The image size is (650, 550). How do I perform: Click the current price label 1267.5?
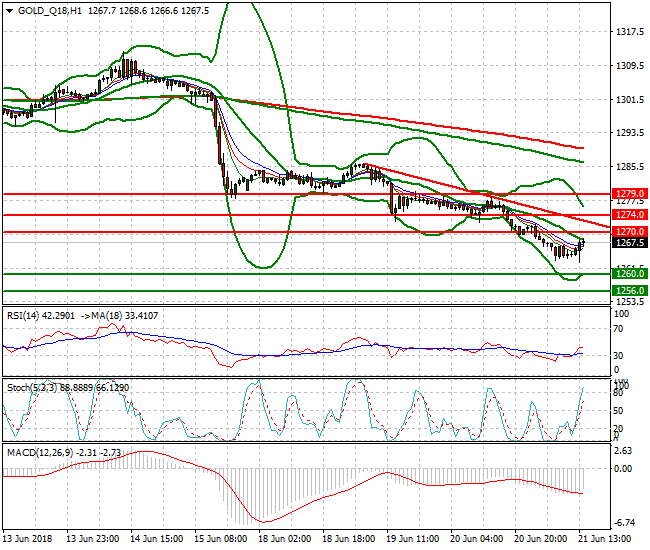pyautogui.click(x=630, y=242)
